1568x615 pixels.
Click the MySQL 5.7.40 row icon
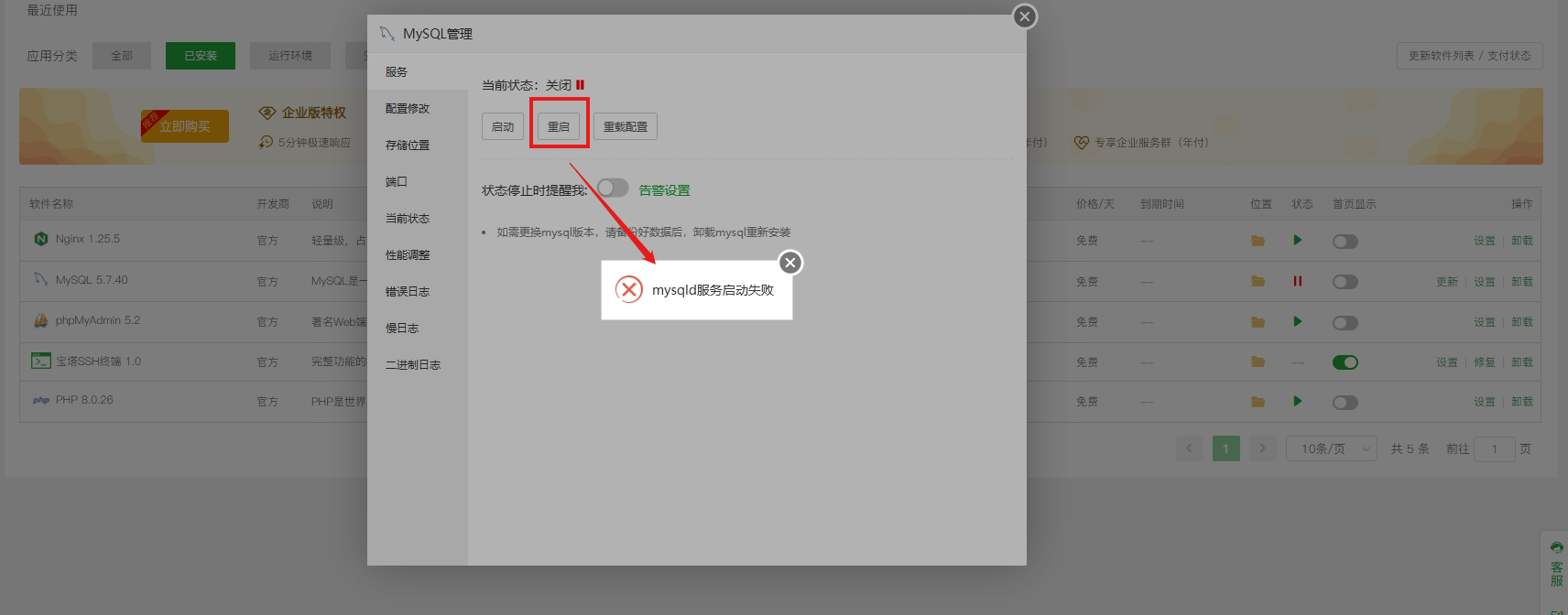pos(40,279)
